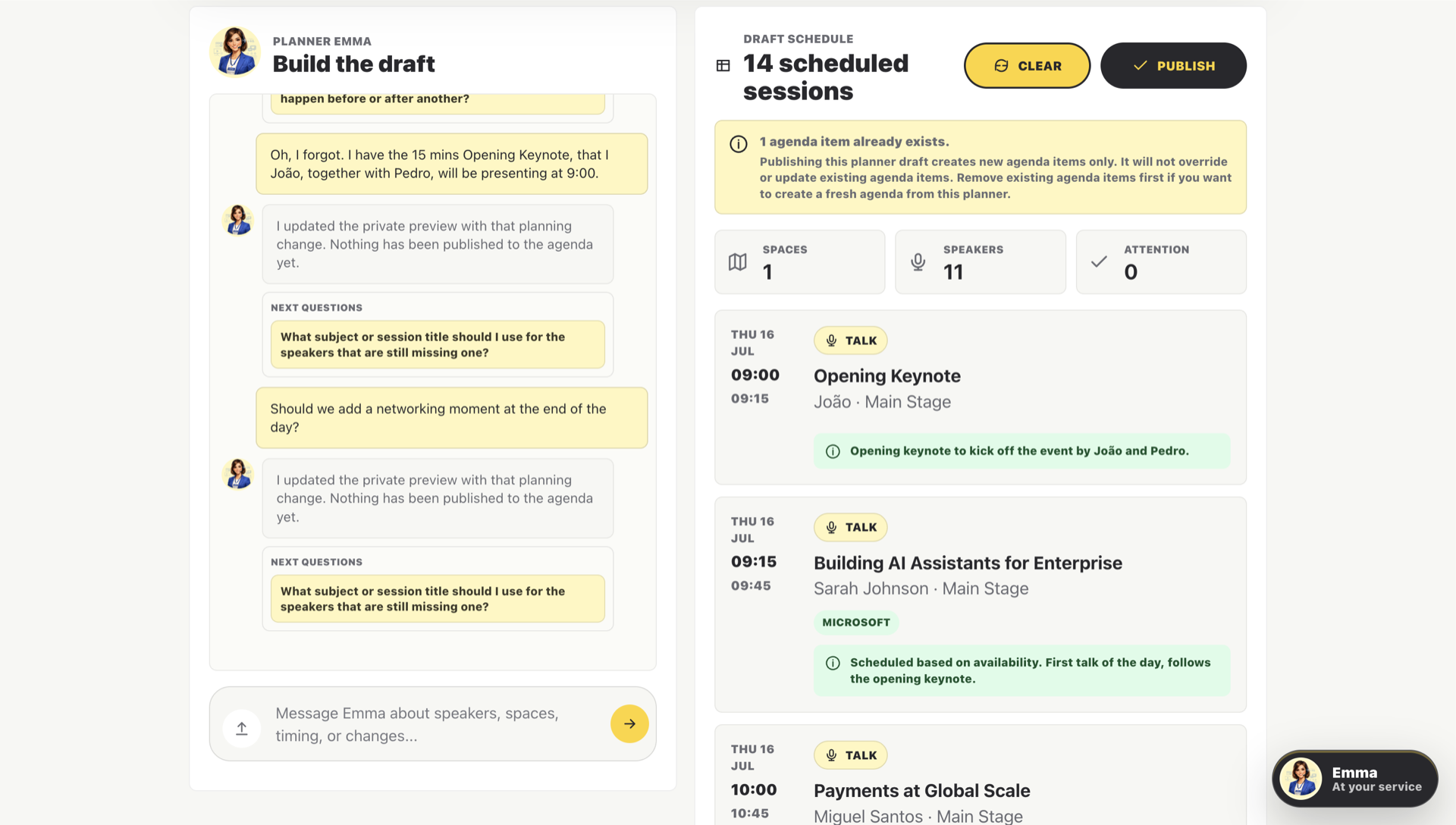
Task: Click 'Miguel Santos · Main Stage' speaker line
Action: (918, 816)
